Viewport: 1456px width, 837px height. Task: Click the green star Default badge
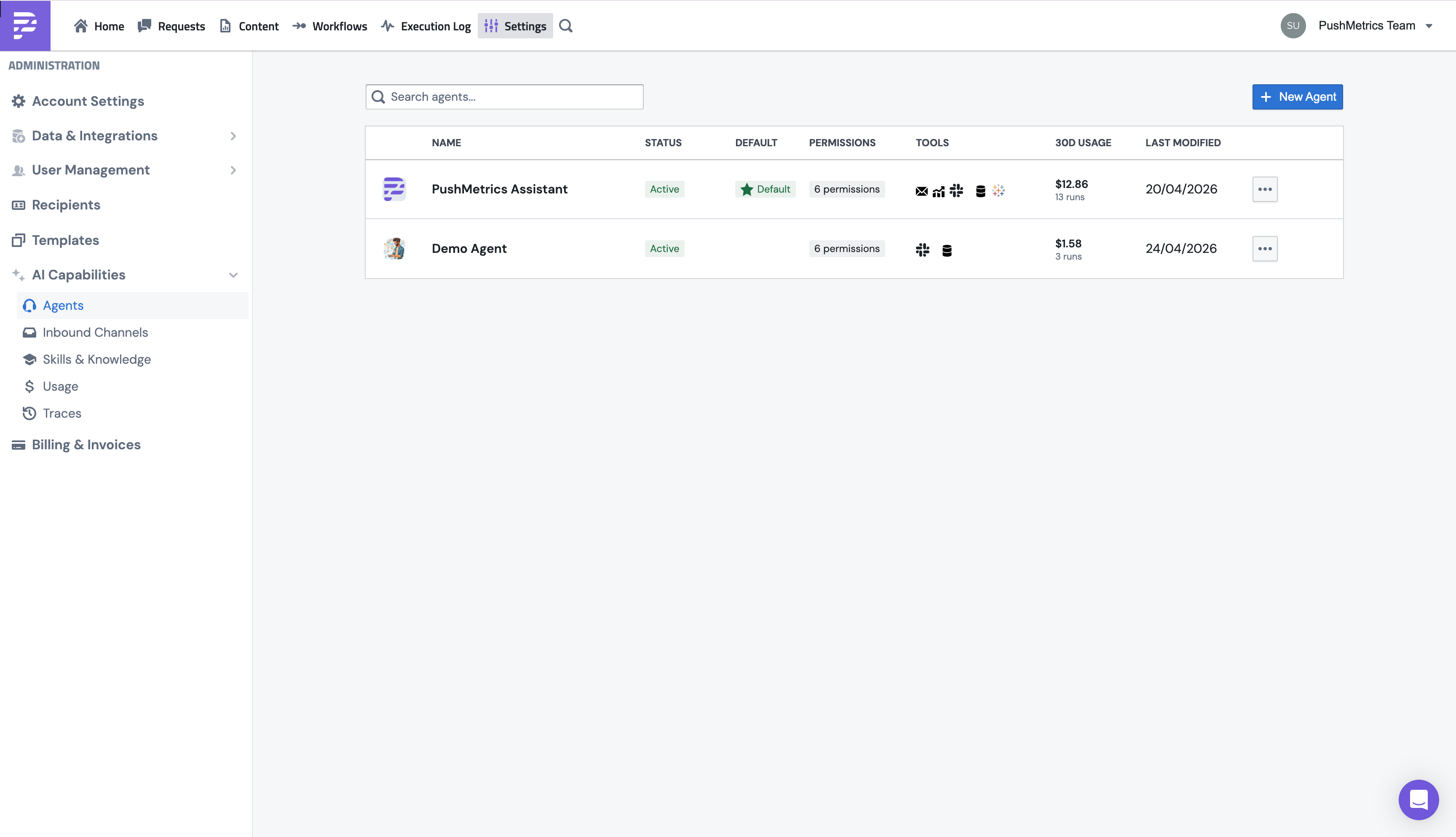pos(765,189)
